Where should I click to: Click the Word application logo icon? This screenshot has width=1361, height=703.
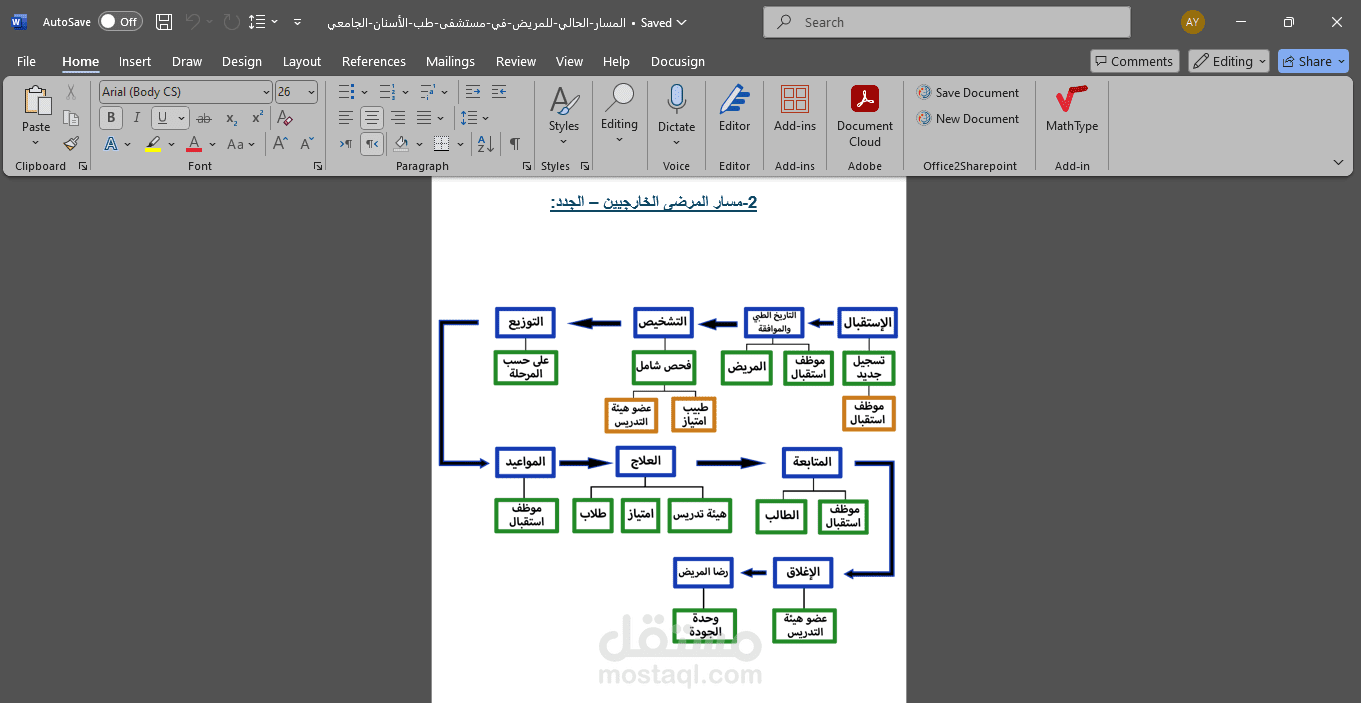(x=19, y=22)
